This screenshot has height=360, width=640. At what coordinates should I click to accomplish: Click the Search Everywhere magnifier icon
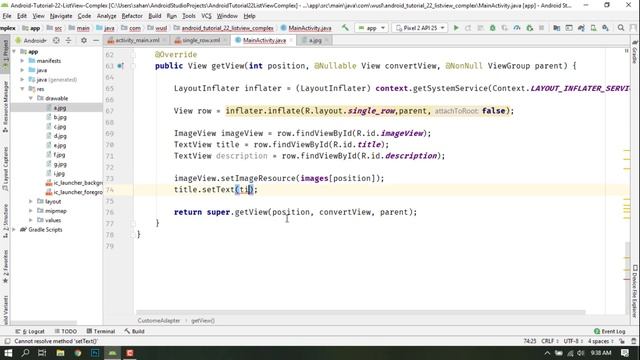(621, 28)
